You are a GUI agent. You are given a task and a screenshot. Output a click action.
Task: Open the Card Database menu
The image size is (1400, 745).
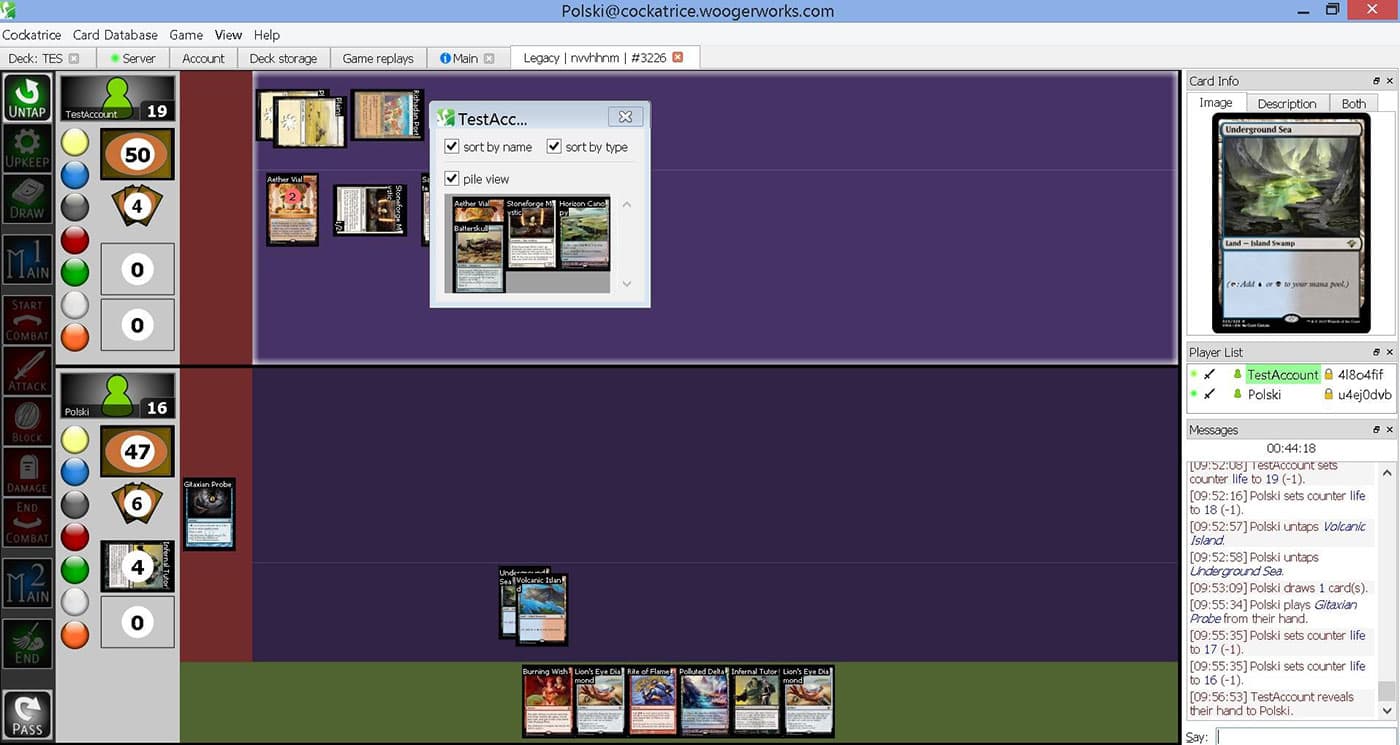115,34
